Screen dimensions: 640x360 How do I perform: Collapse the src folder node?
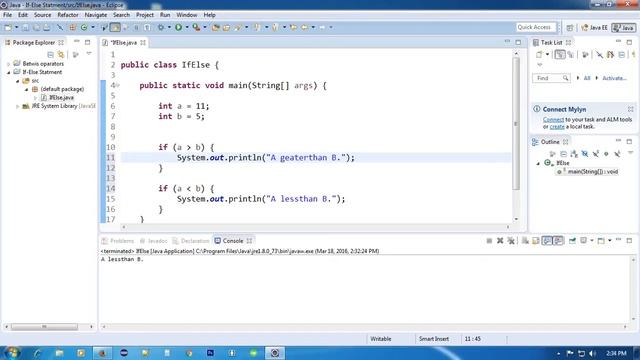18,81
